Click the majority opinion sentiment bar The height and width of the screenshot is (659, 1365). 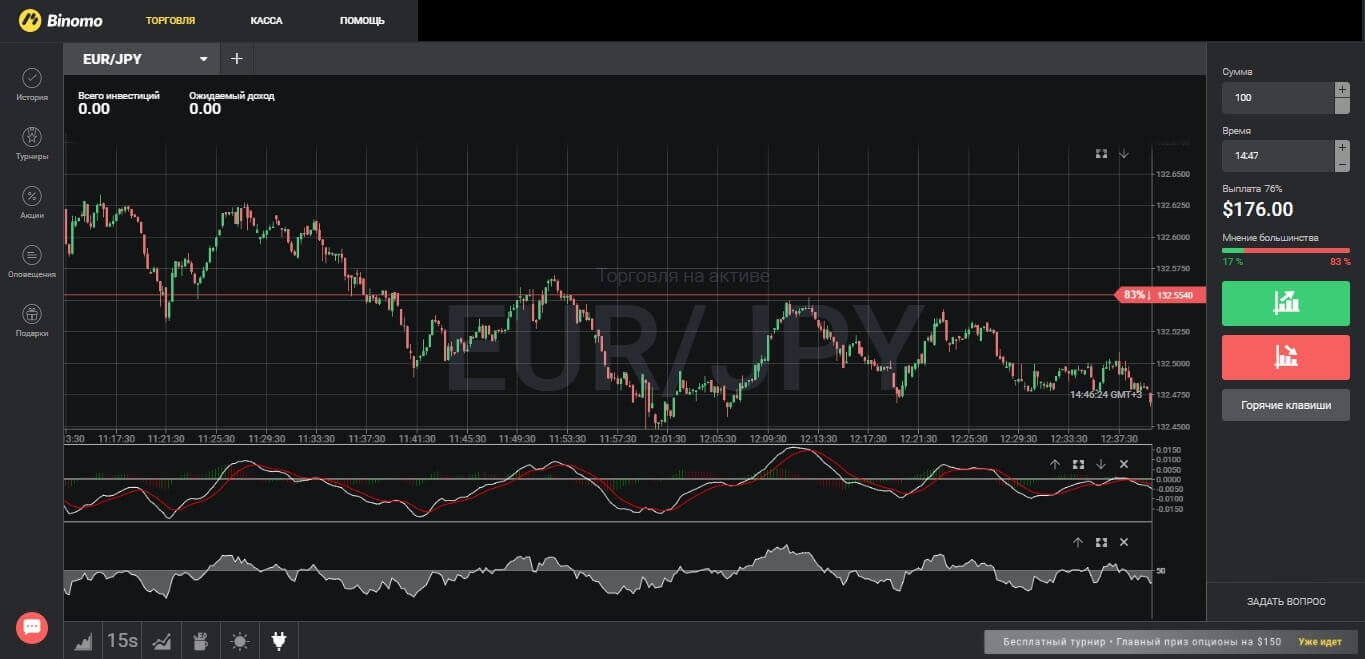pyautogui.click(x=1285, y=250)
